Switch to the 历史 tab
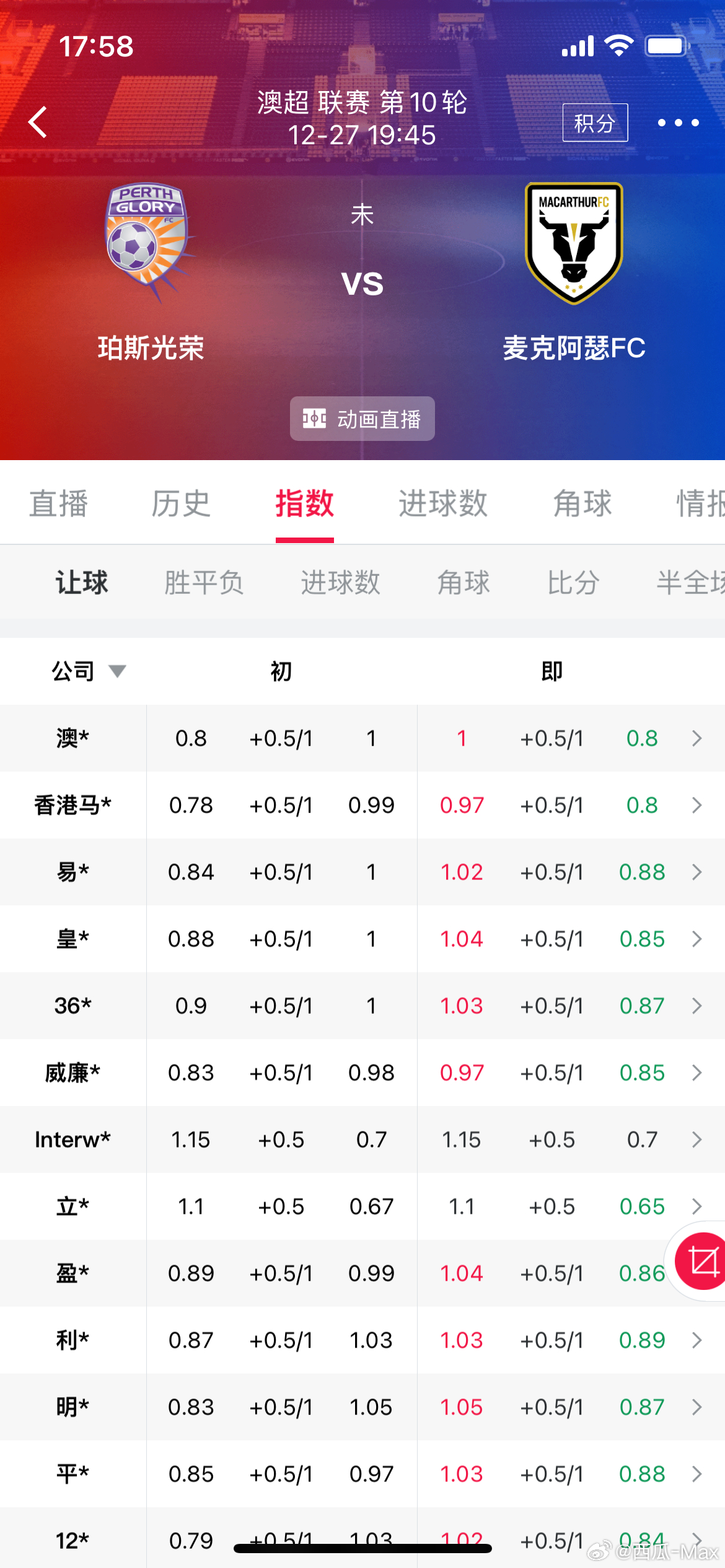725x1568 pixels. pyautogui.click(x=181, y=503)
